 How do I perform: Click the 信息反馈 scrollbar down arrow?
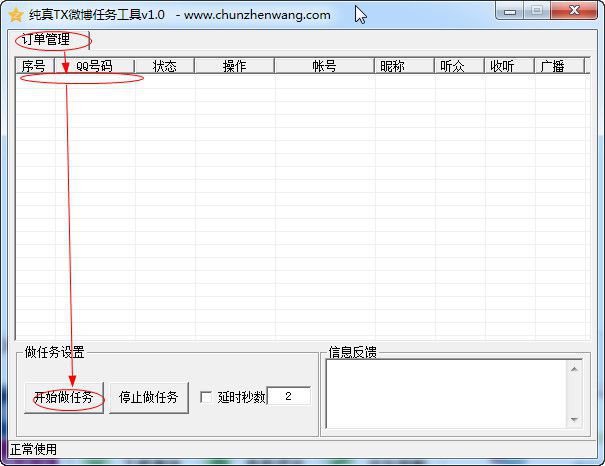coord(574,419)
